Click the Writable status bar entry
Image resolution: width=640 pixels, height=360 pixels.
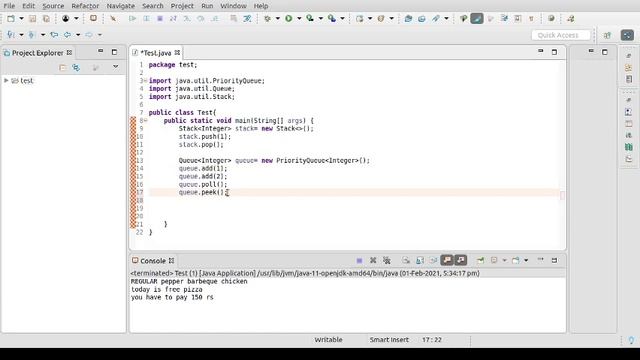[328, 340]
